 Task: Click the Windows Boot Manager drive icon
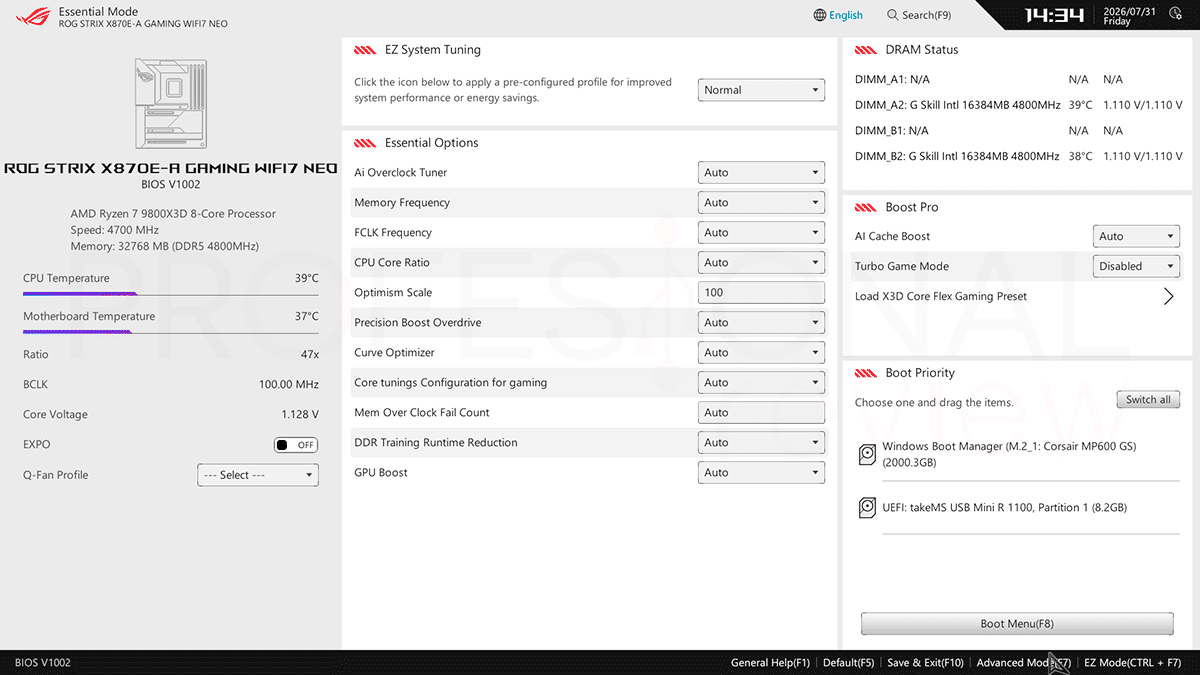(867, 455)
